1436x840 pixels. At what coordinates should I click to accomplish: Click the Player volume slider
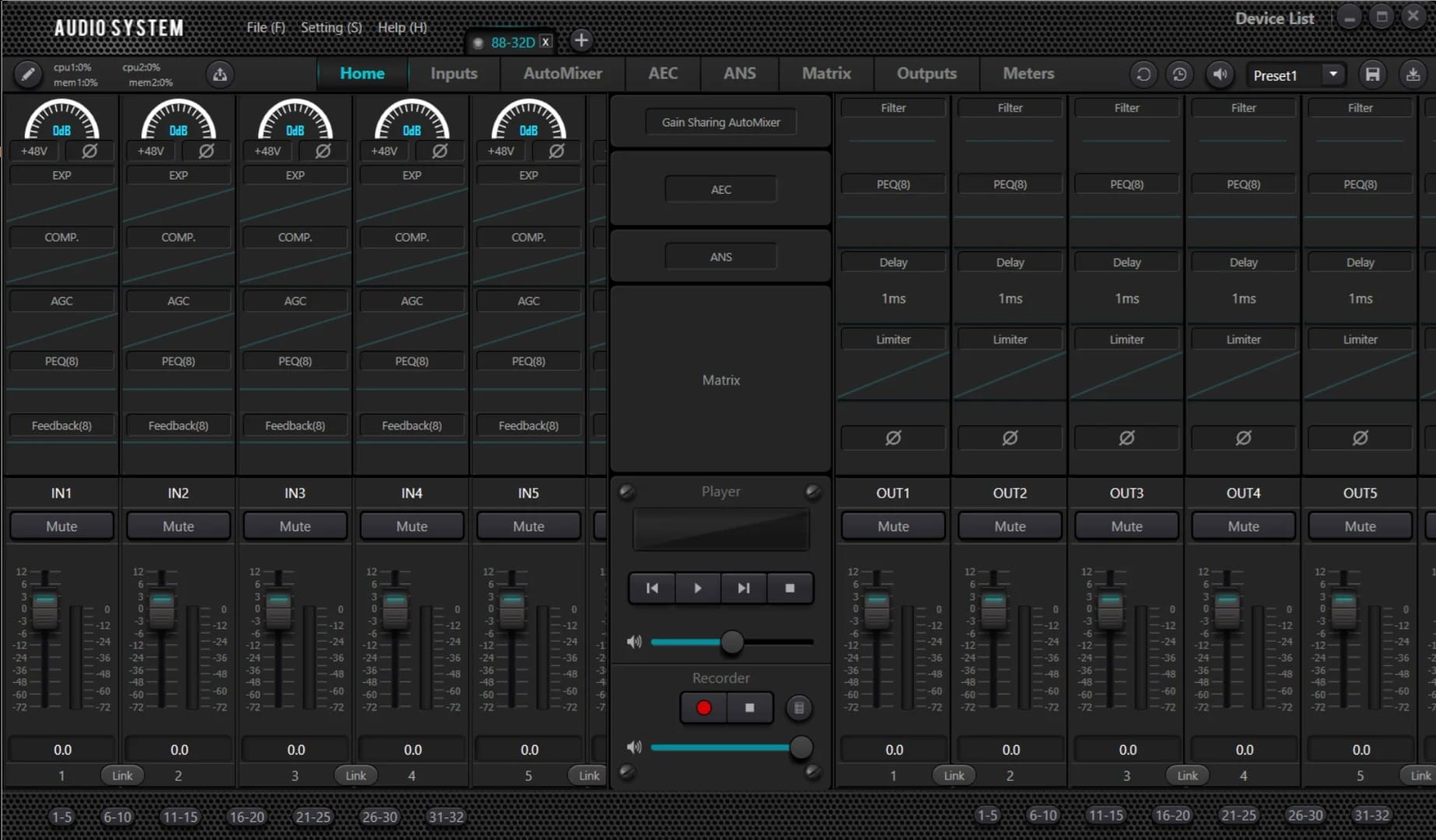point(731,642)
